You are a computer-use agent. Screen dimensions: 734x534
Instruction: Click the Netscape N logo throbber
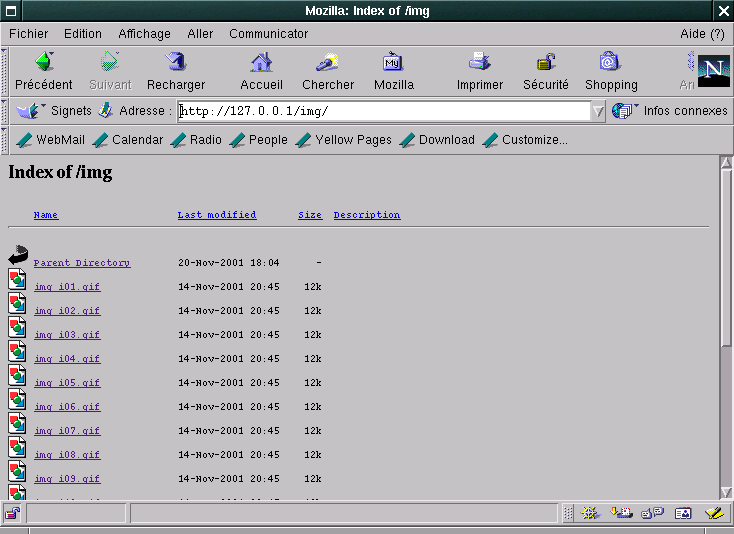click(712, 69)
